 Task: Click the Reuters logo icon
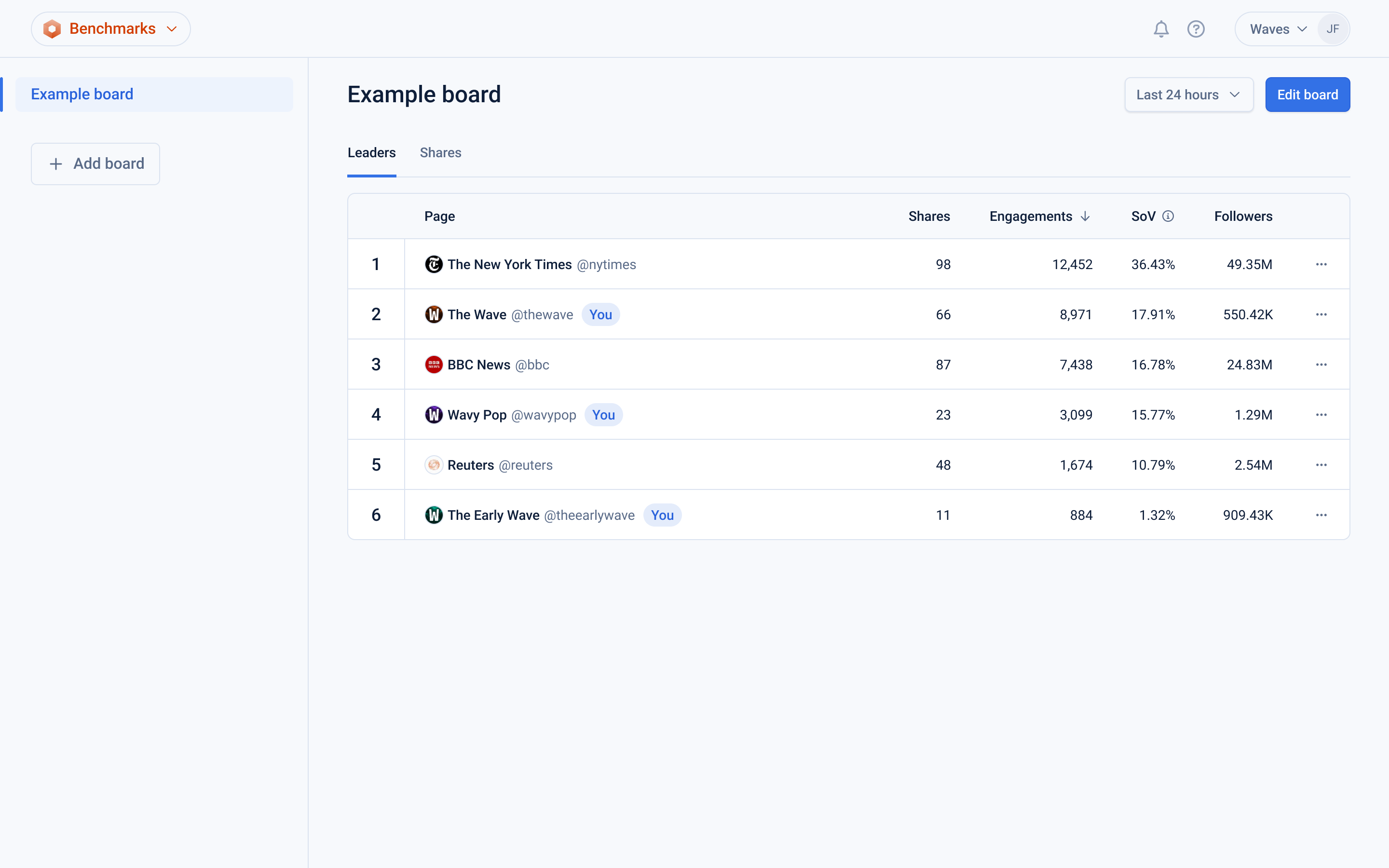coord(434,465)
